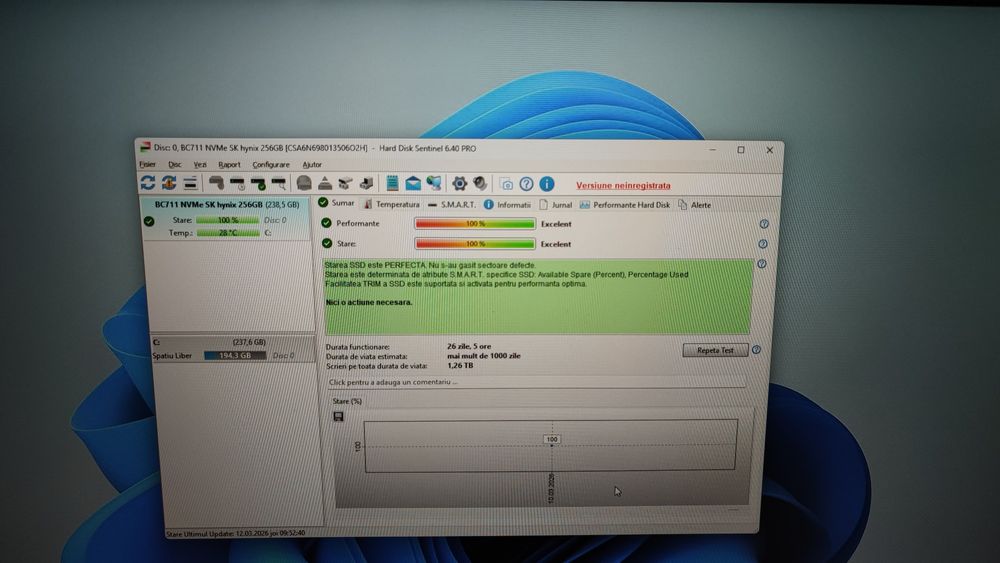Open the Raport menu
This screenshot has height=563, width=1000.
(x=230, y=165)
